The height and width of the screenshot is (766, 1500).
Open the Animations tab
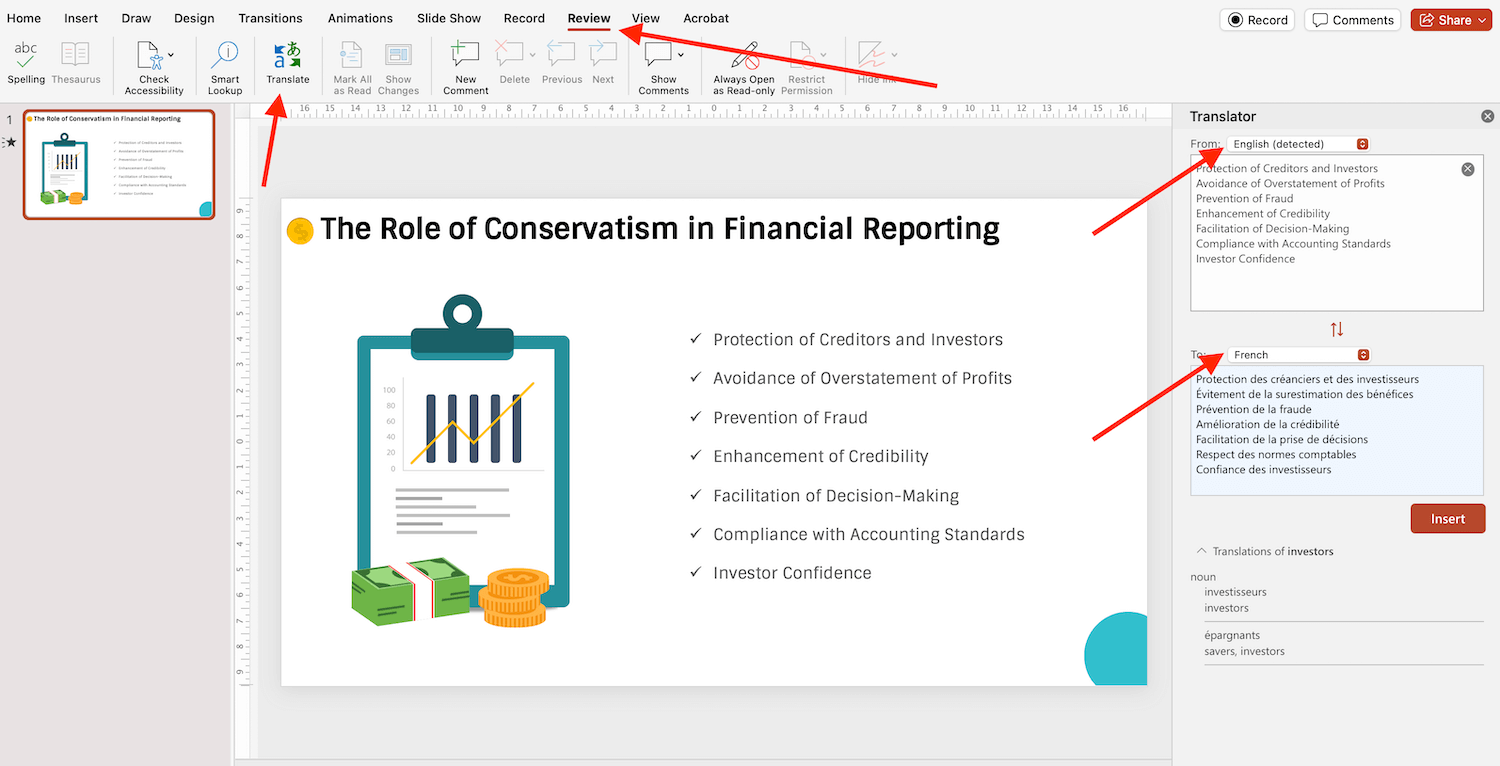pyautogui.click(x=360, y=18)
